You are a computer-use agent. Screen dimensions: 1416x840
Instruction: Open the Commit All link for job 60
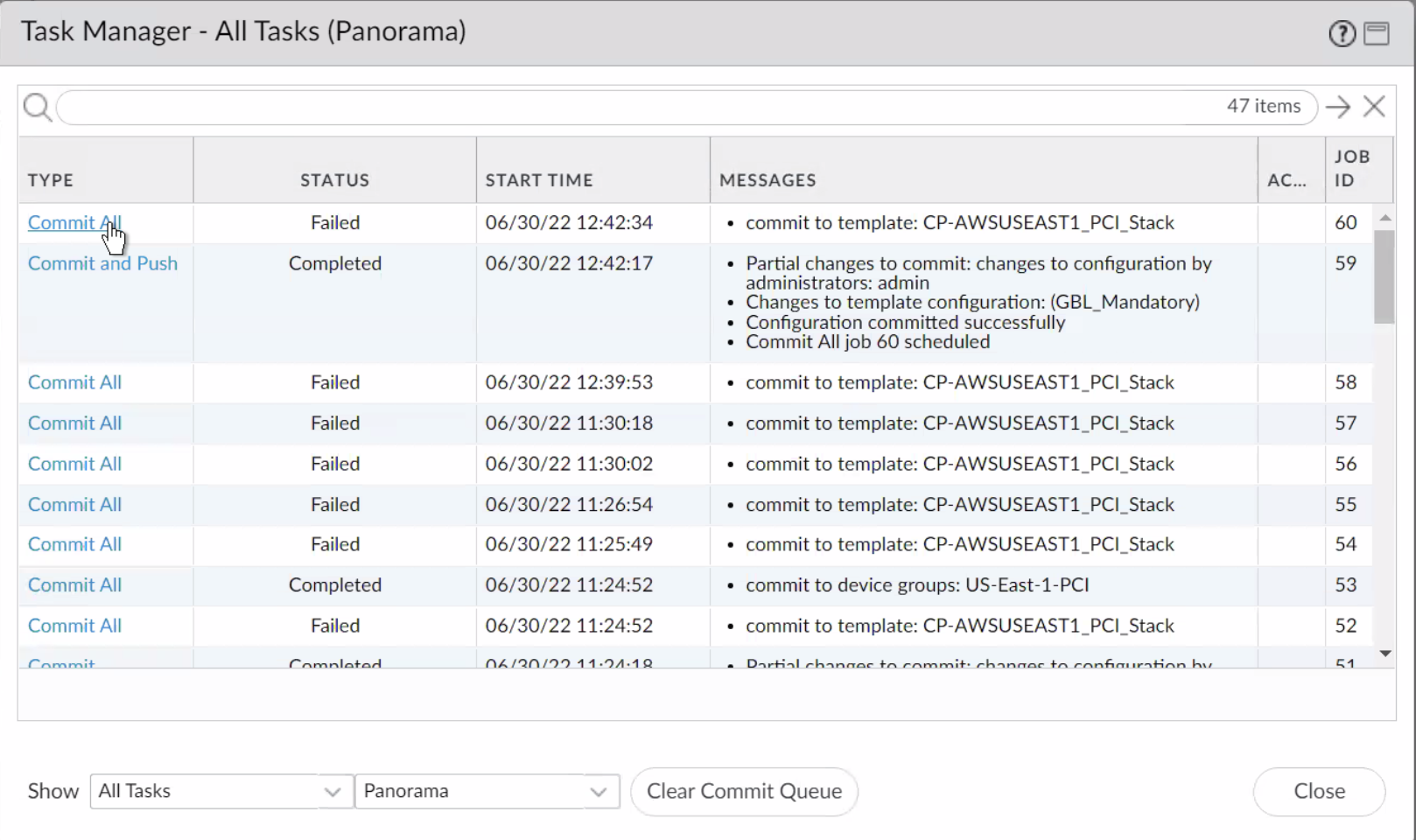point(74,222)
